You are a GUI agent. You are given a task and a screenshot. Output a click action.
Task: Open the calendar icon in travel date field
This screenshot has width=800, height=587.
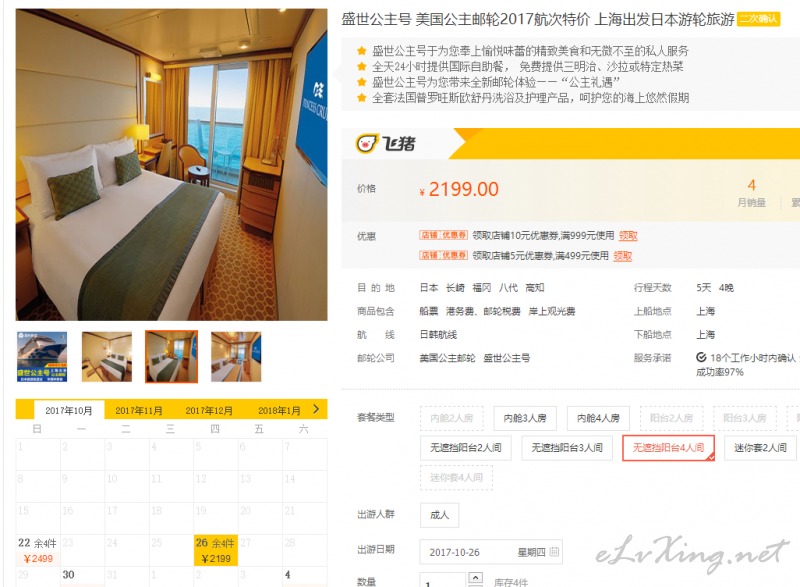554,552
